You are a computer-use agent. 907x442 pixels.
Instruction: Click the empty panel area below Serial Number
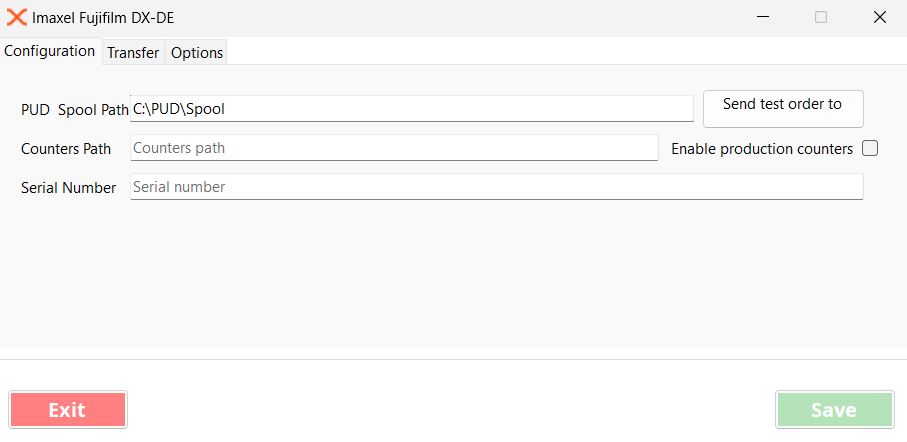(x=450, y=275)
